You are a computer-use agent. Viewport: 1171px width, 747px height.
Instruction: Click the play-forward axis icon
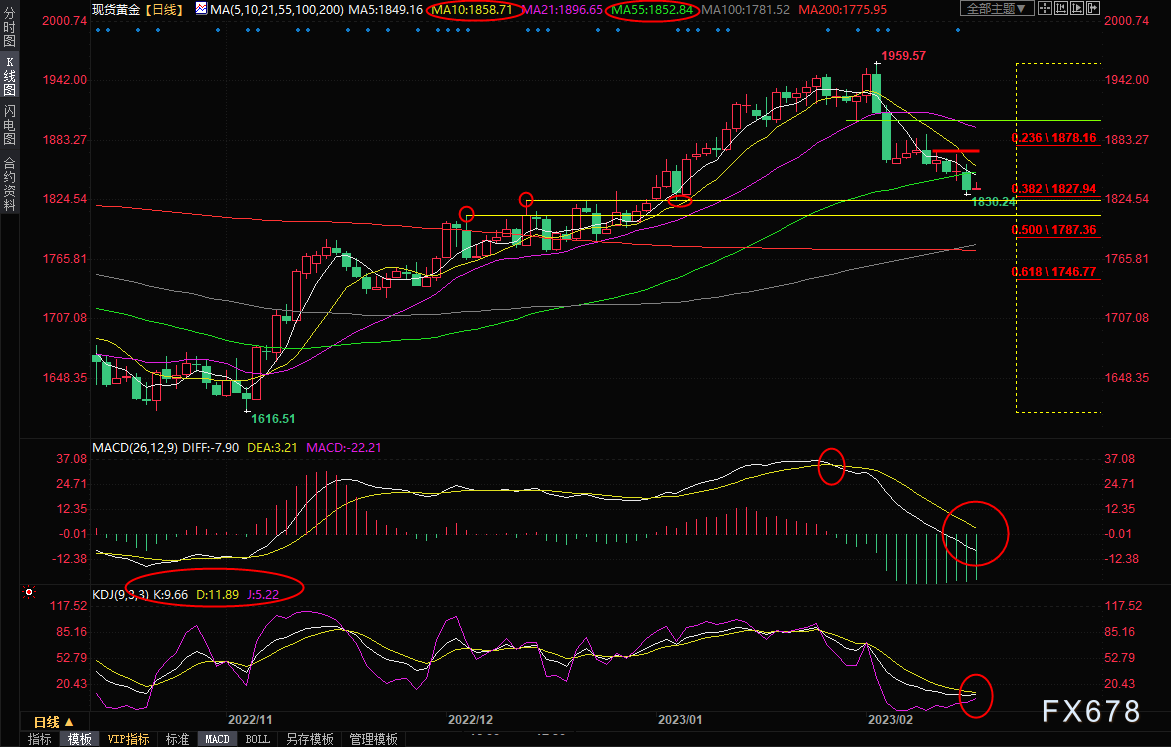tap(1077, 9)
